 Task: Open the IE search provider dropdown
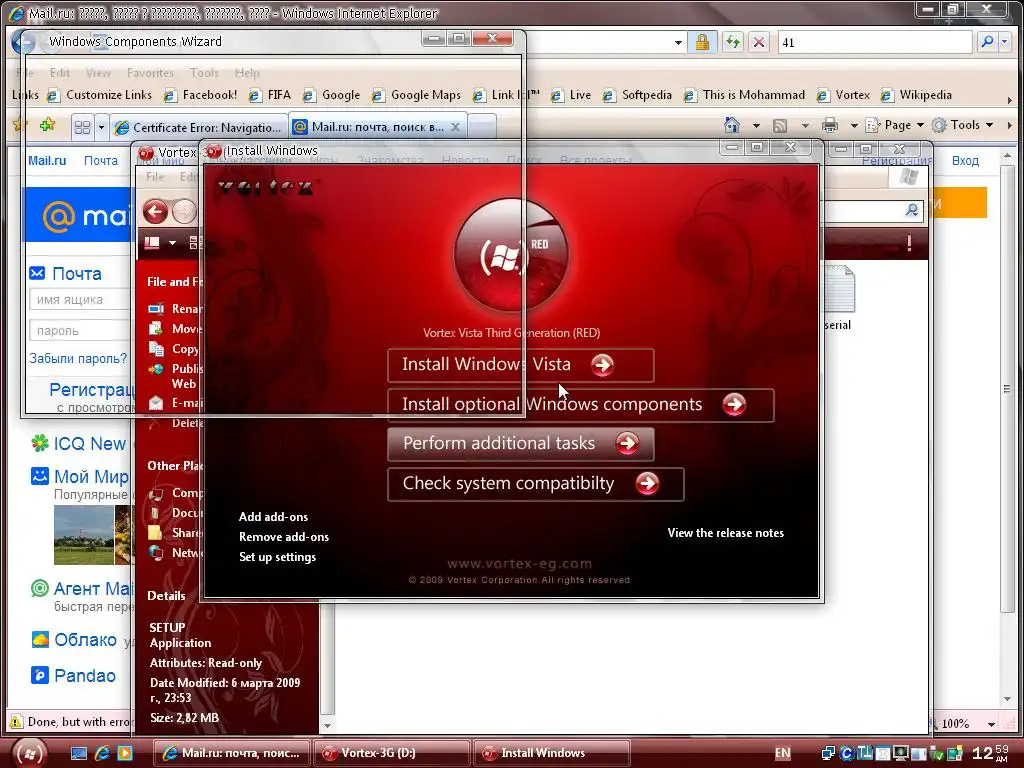coord(1004,42)
